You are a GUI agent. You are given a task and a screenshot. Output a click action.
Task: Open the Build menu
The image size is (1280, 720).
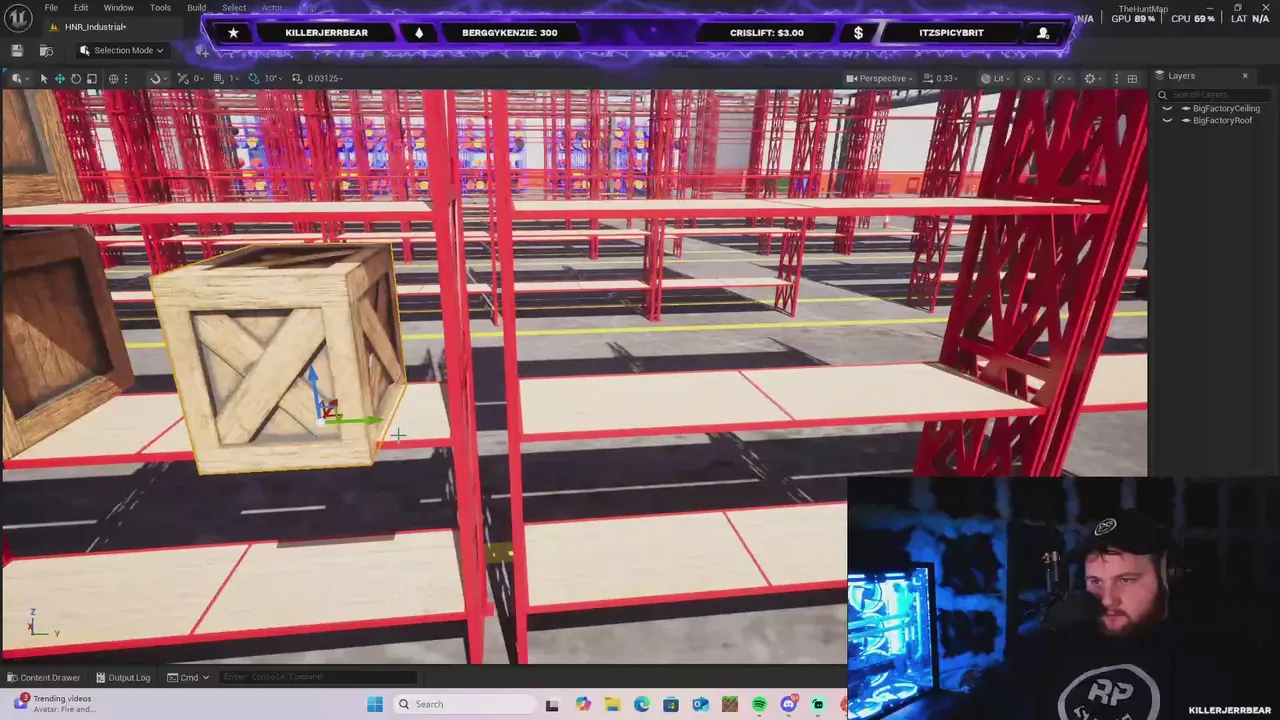(196, 8)
